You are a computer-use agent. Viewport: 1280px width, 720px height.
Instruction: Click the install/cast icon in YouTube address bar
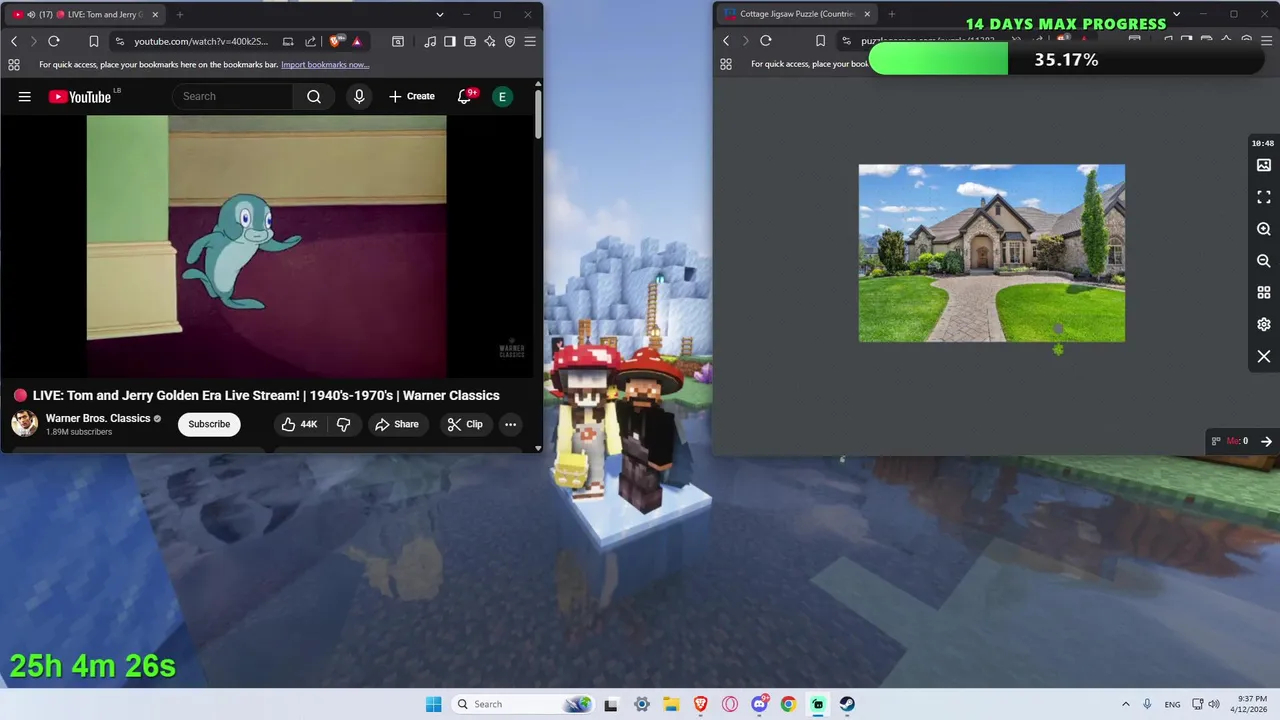coord(288,41)
